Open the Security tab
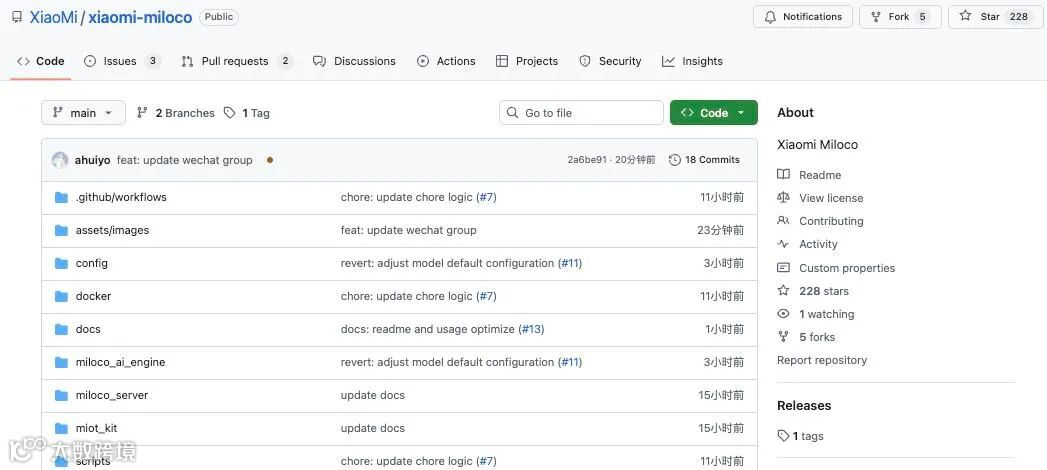This screenshot has height=470, width=1047. click(x=610, y=61)
